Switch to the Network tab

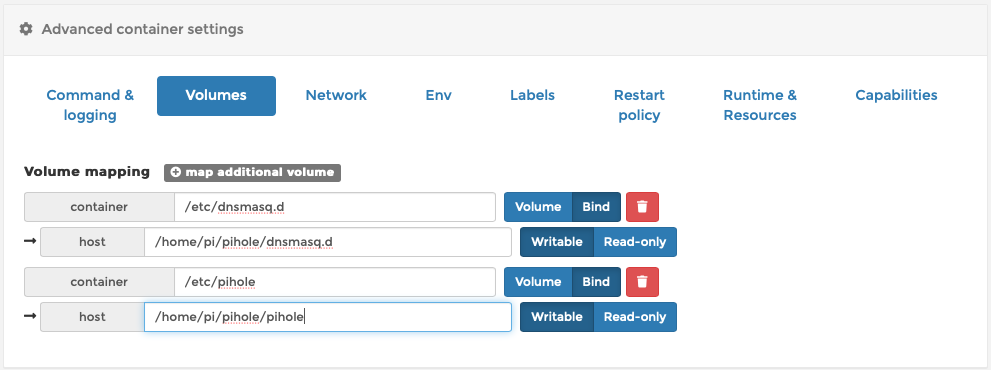coord(336,96)
